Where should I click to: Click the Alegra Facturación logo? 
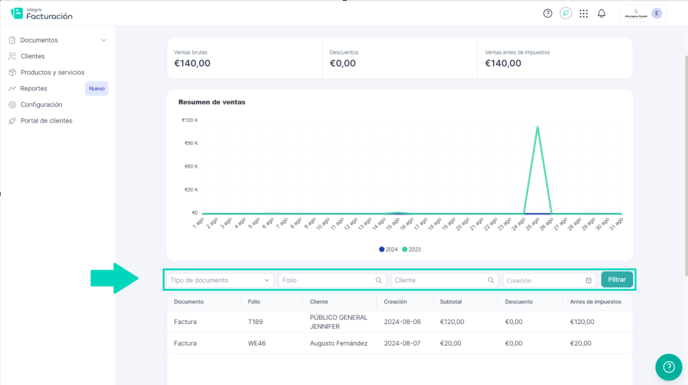[x=42, y=14]
